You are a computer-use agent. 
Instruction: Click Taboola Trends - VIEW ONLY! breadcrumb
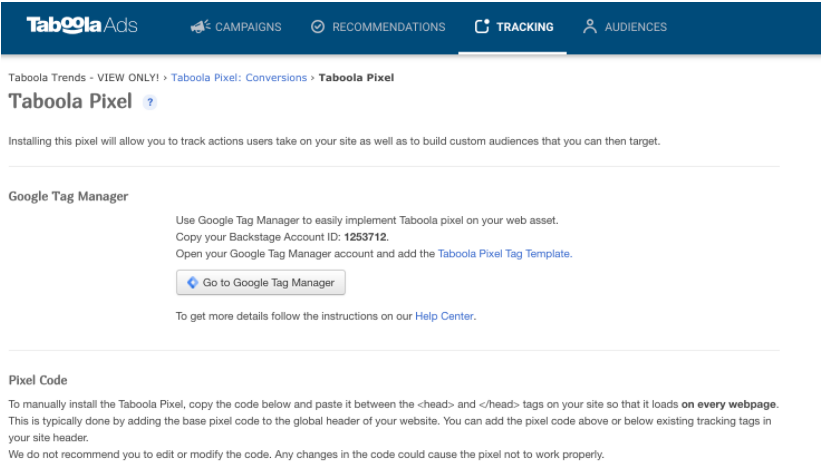(x=84, y=78)
